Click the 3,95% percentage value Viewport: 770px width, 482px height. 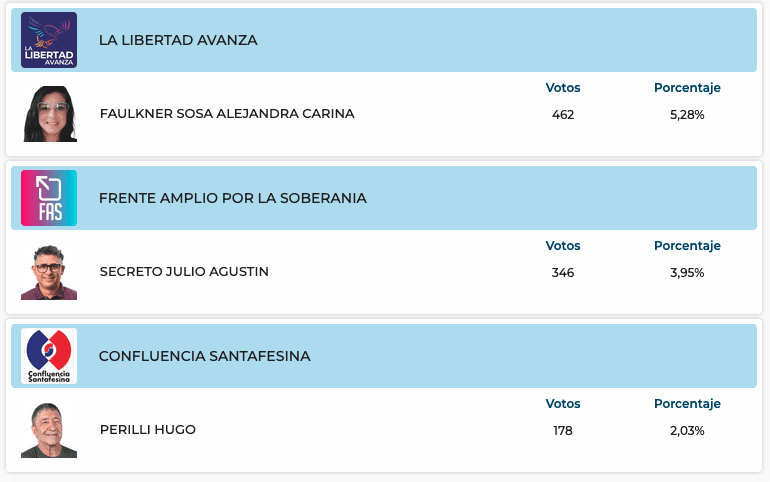(687, 273)
